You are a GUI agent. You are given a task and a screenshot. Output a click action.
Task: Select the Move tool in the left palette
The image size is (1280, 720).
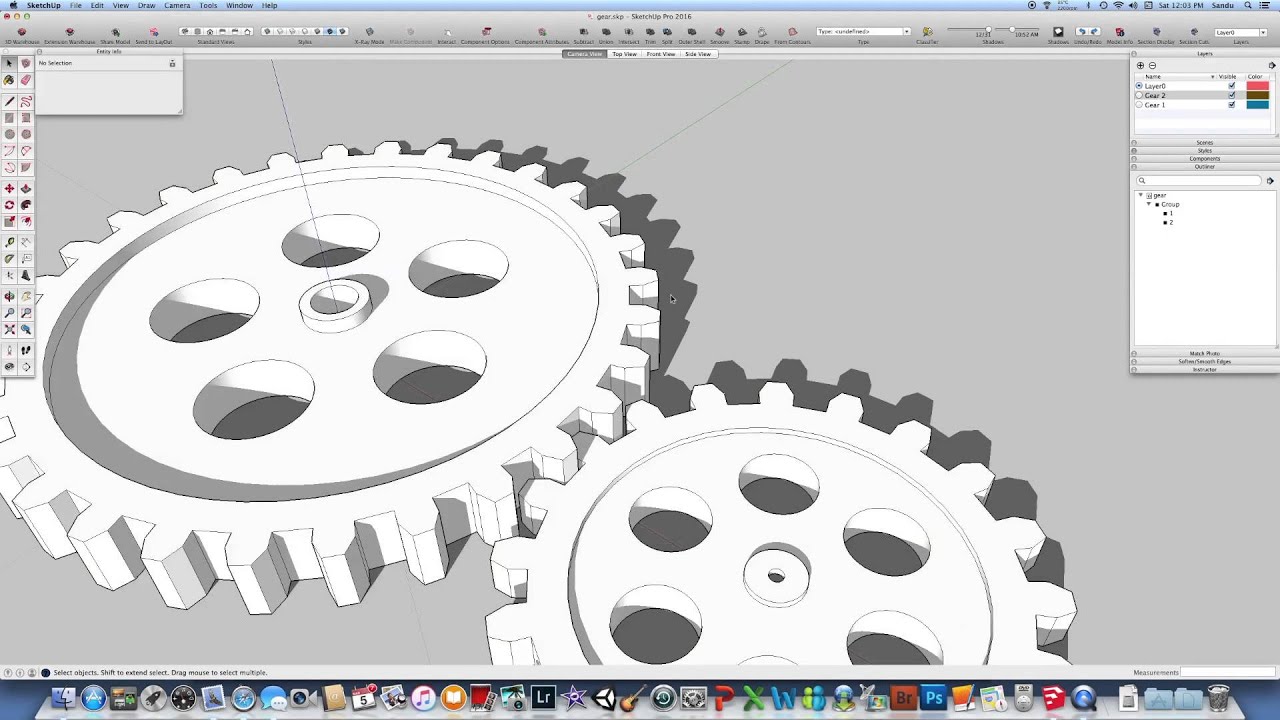(9, 188)
